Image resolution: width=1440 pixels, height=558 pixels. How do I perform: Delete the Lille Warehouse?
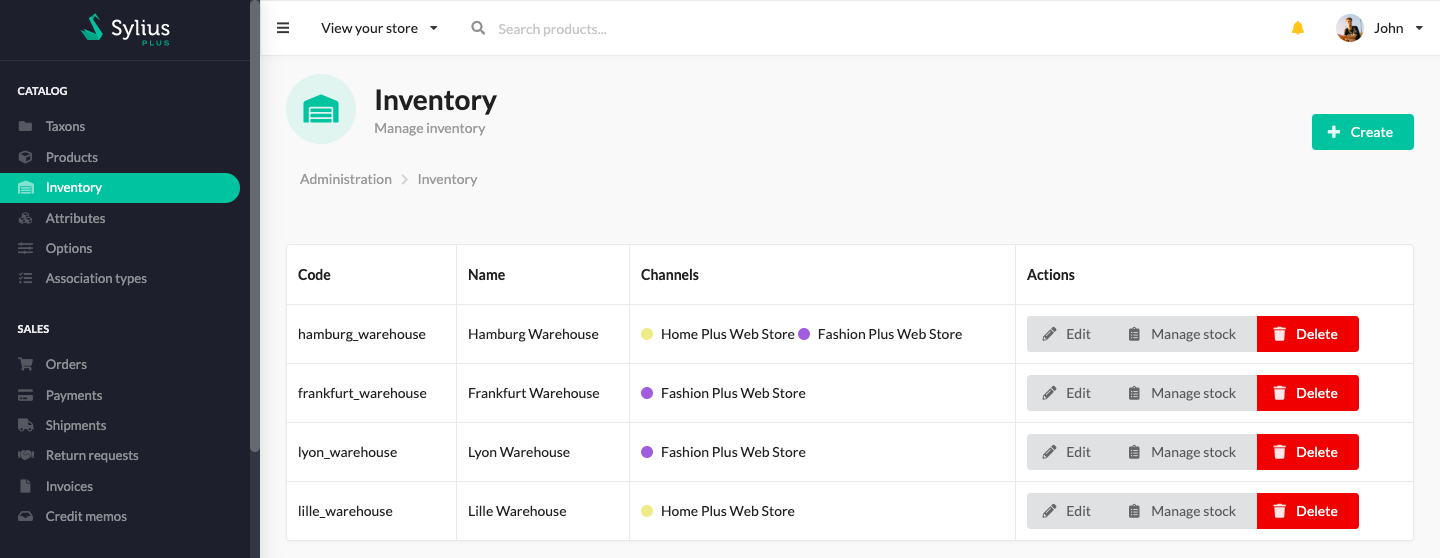click(1307, 511)
